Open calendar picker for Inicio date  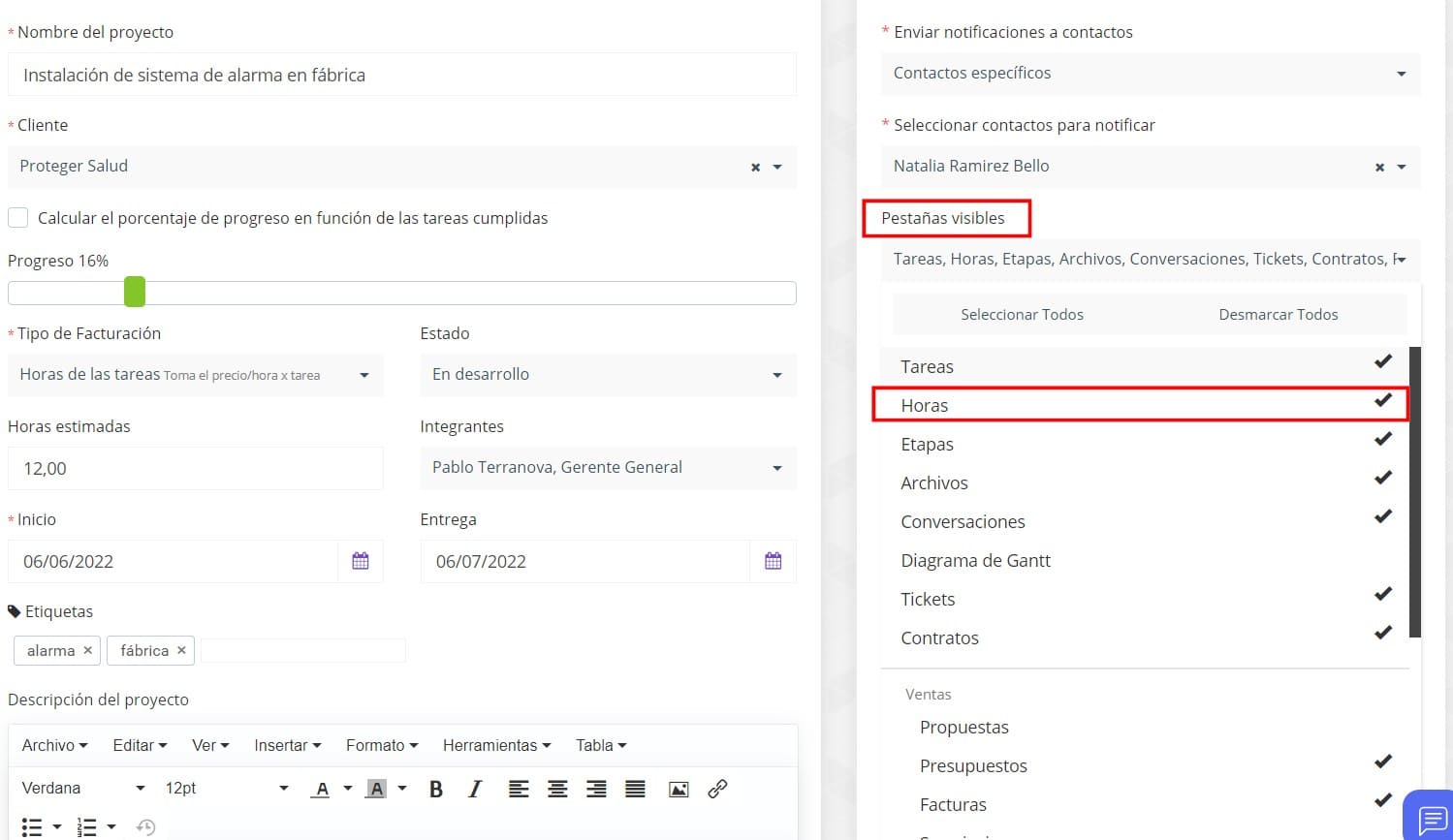(361, 561)
